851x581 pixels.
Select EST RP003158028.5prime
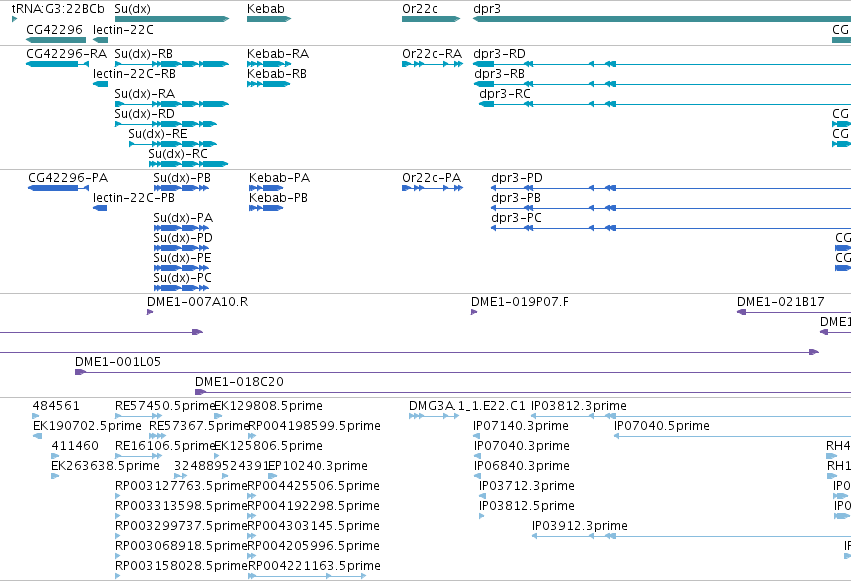click(118, 576)
